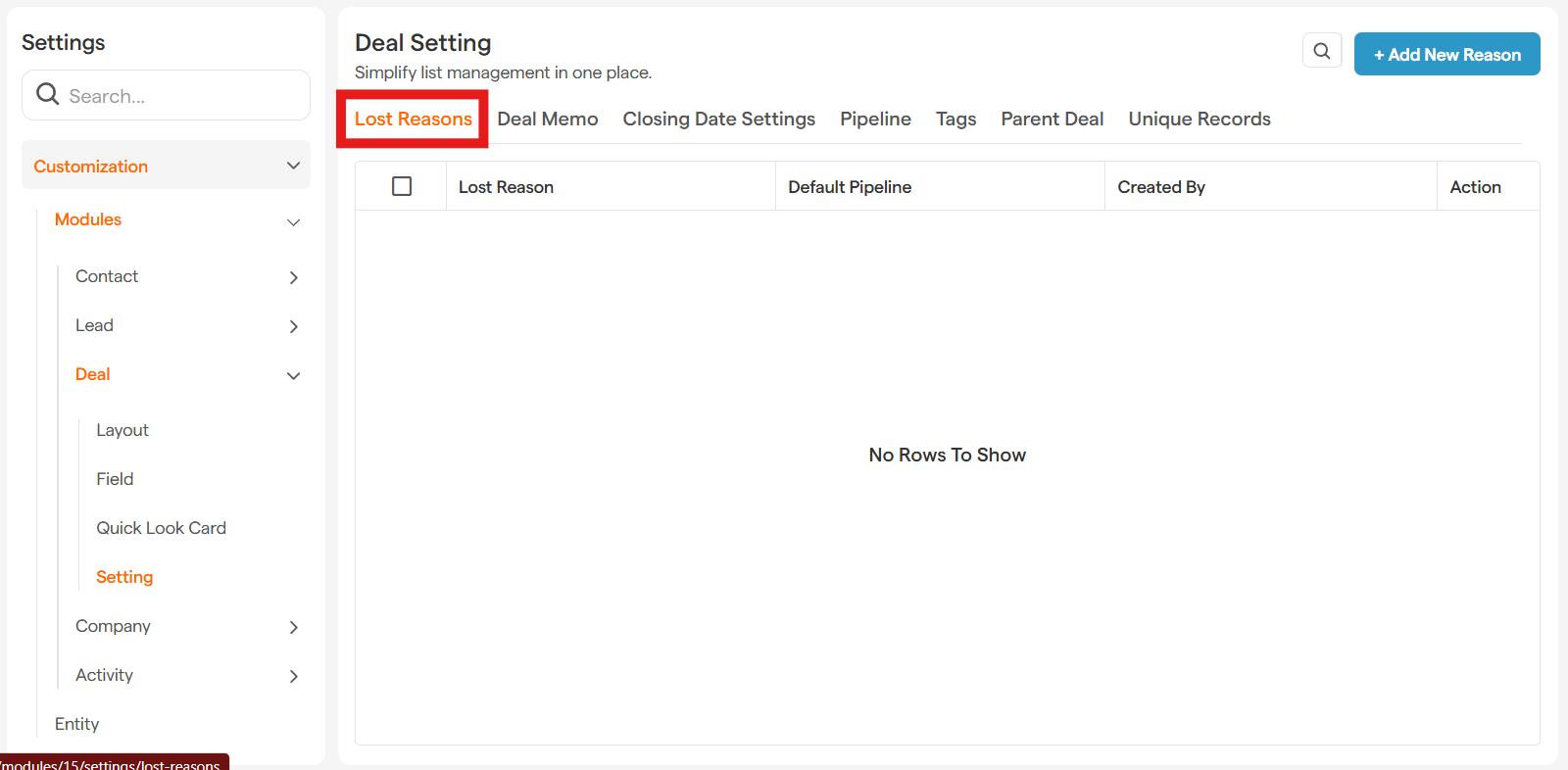Viewport: 1568px width, 770px height.
Task: Toggle the select-all checkbox in table header
Action: coord(402,186)
